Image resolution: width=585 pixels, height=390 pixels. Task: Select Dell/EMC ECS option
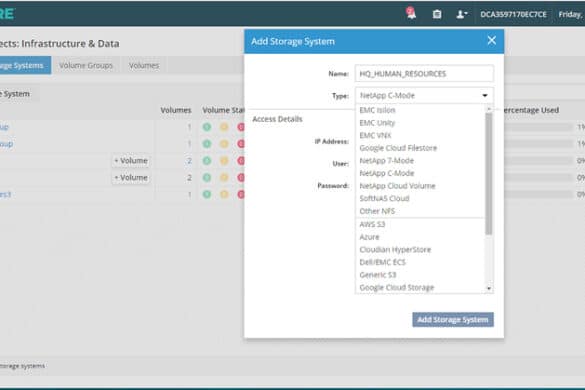pos(382,262)
